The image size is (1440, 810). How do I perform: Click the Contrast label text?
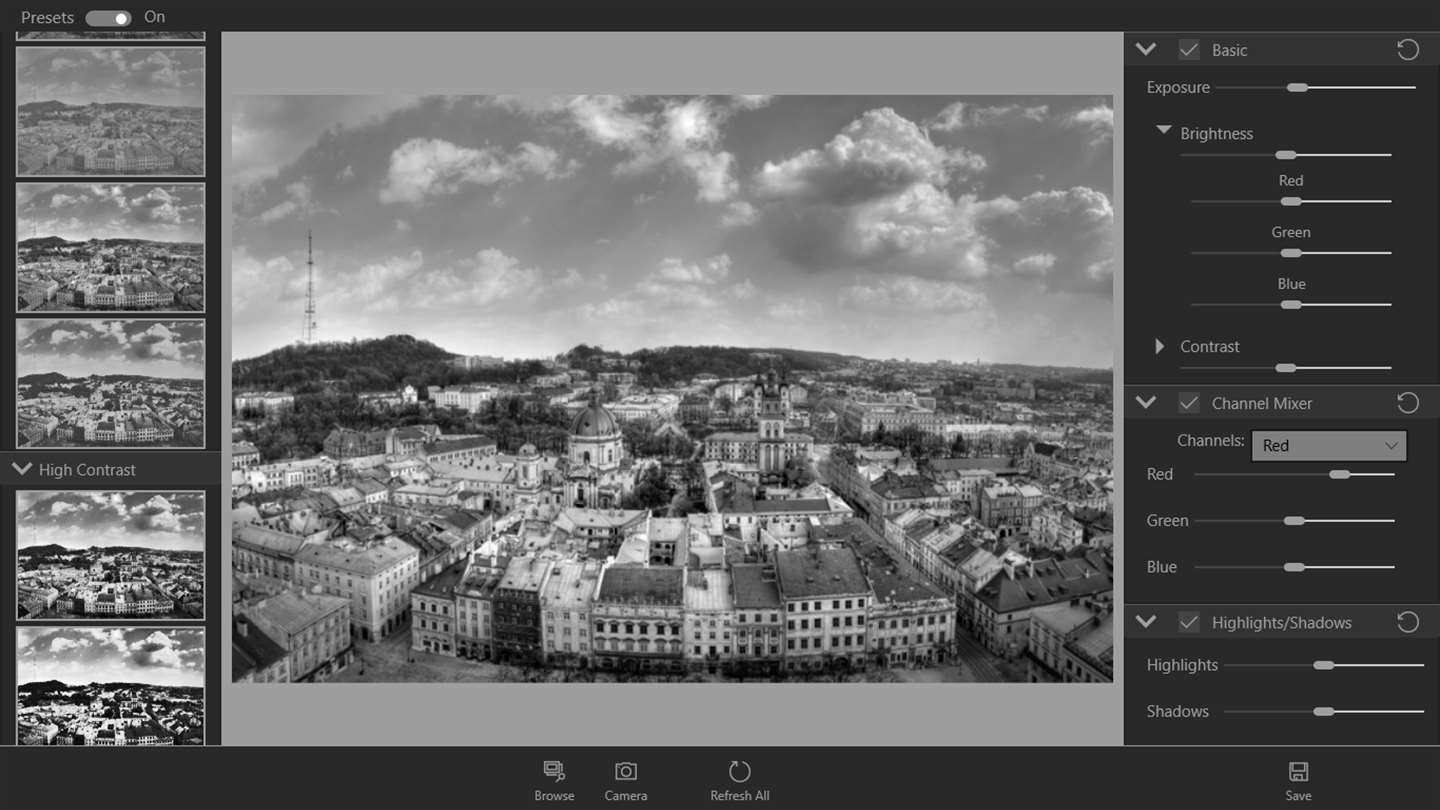[x=1209, y=347]
